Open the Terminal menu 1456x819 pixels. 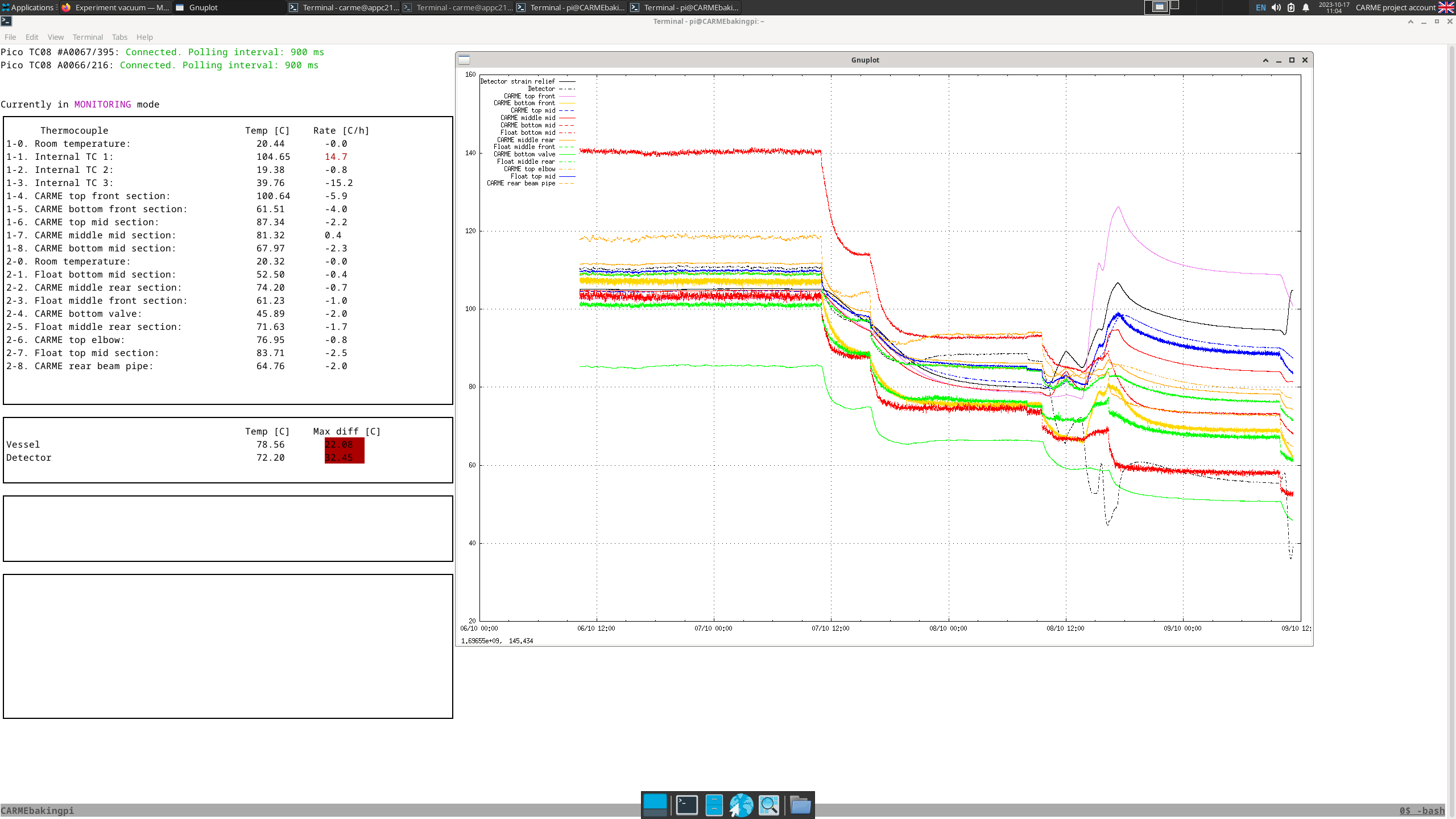88,37
